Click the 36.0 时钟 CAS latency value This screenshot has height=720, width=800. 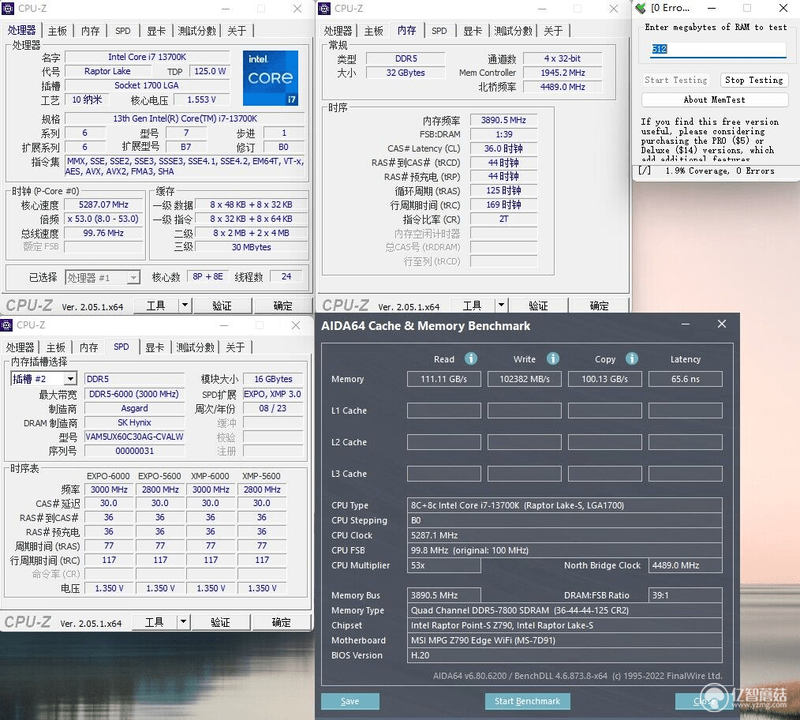click(503, 148)
